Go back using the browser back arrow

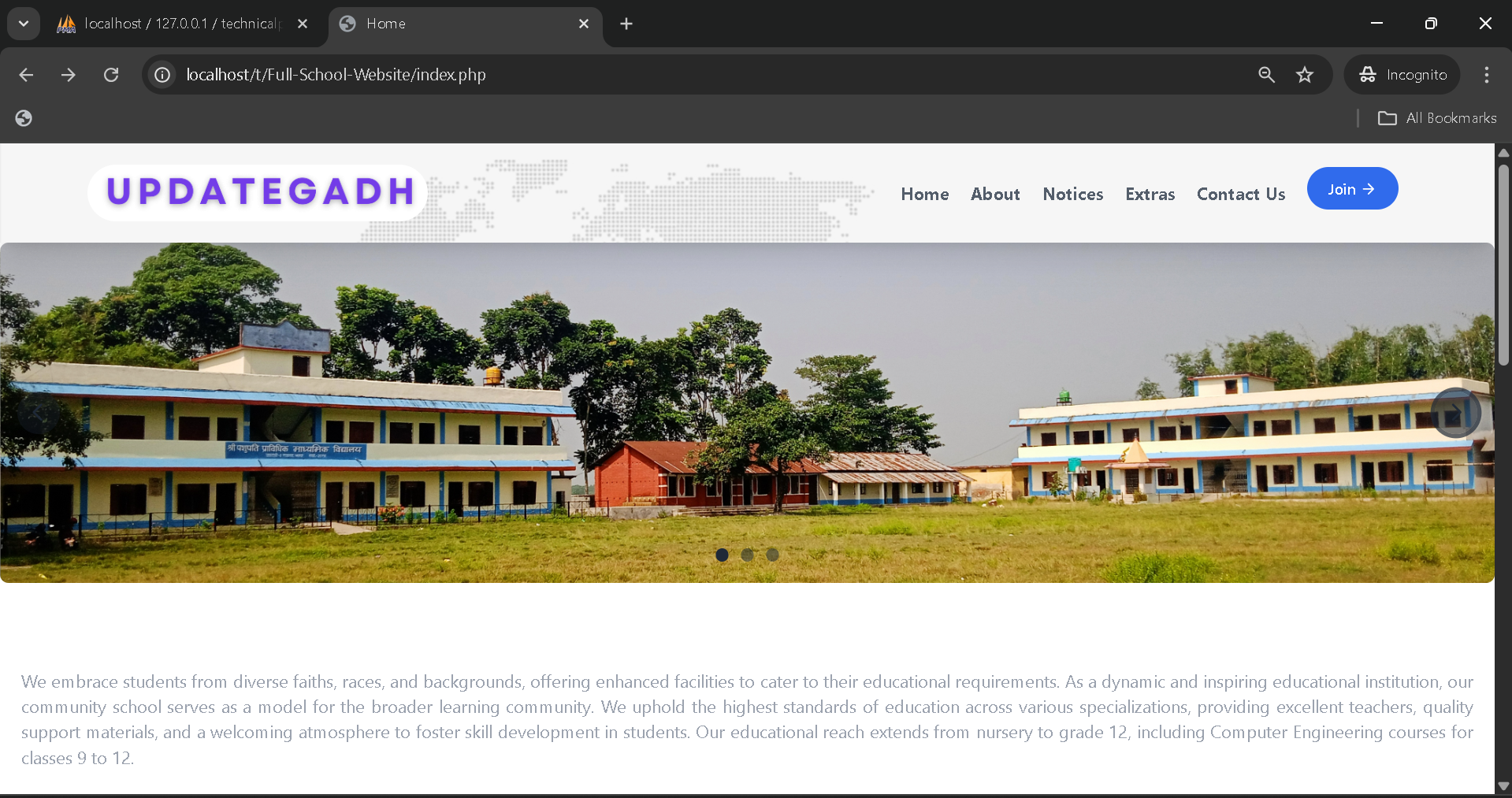26,75
